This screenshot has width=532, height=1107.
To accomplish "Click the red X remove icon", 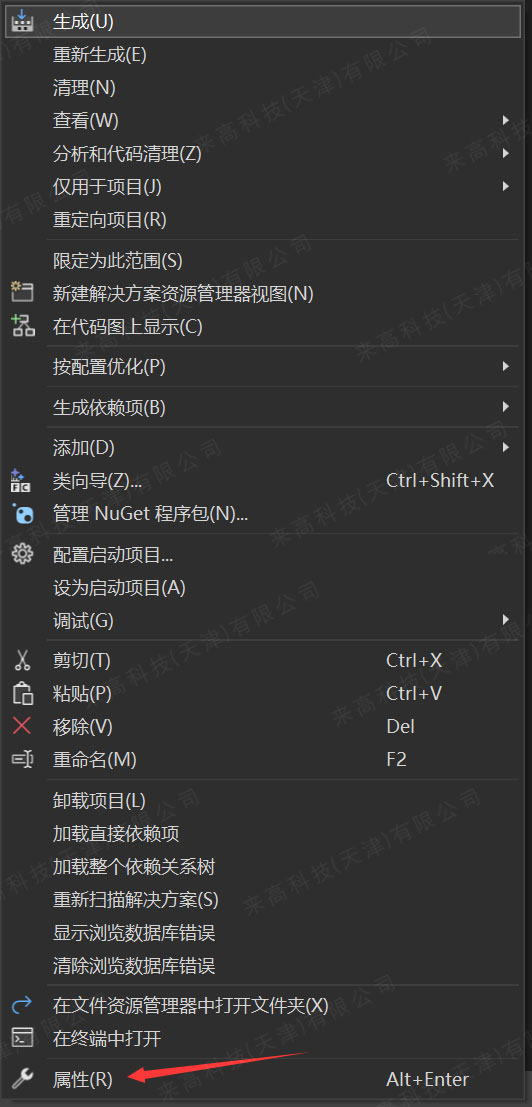I will coord(23,726).
